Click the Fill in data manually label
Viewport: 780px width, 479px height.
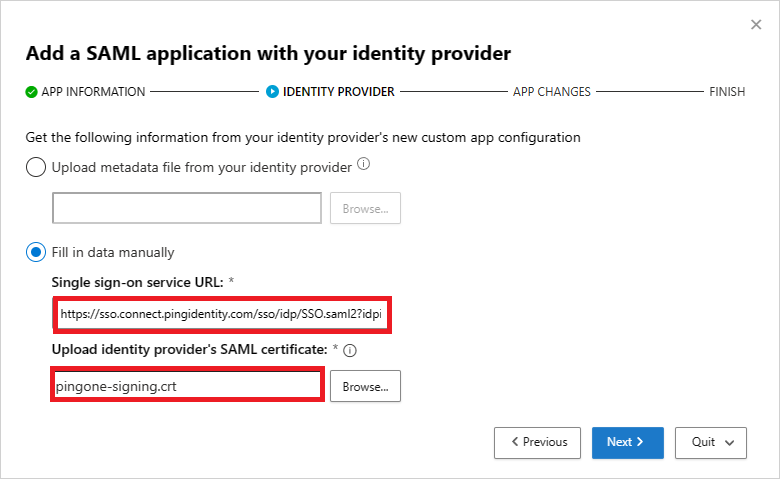113,252
